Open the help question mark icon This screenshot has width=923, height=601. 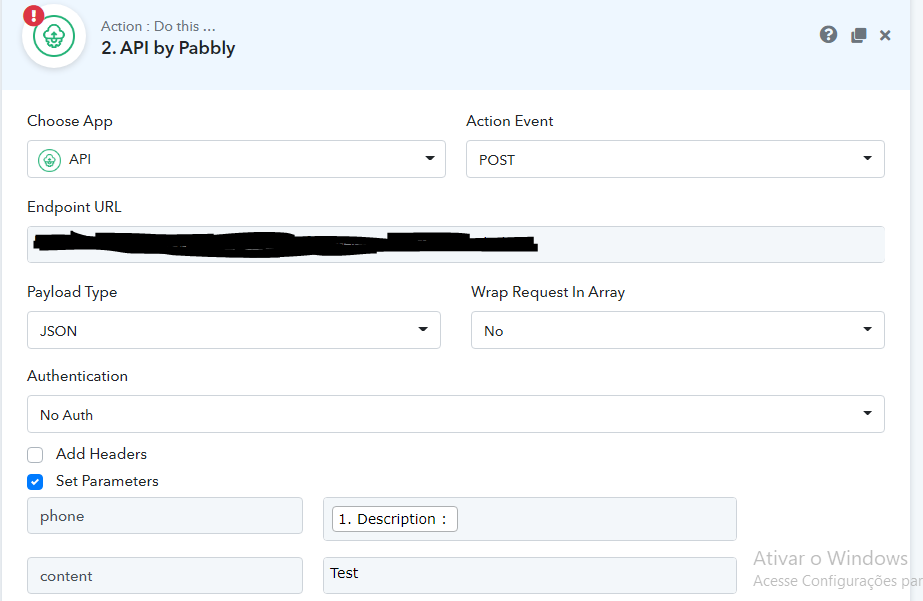click(x=828, y=35)
